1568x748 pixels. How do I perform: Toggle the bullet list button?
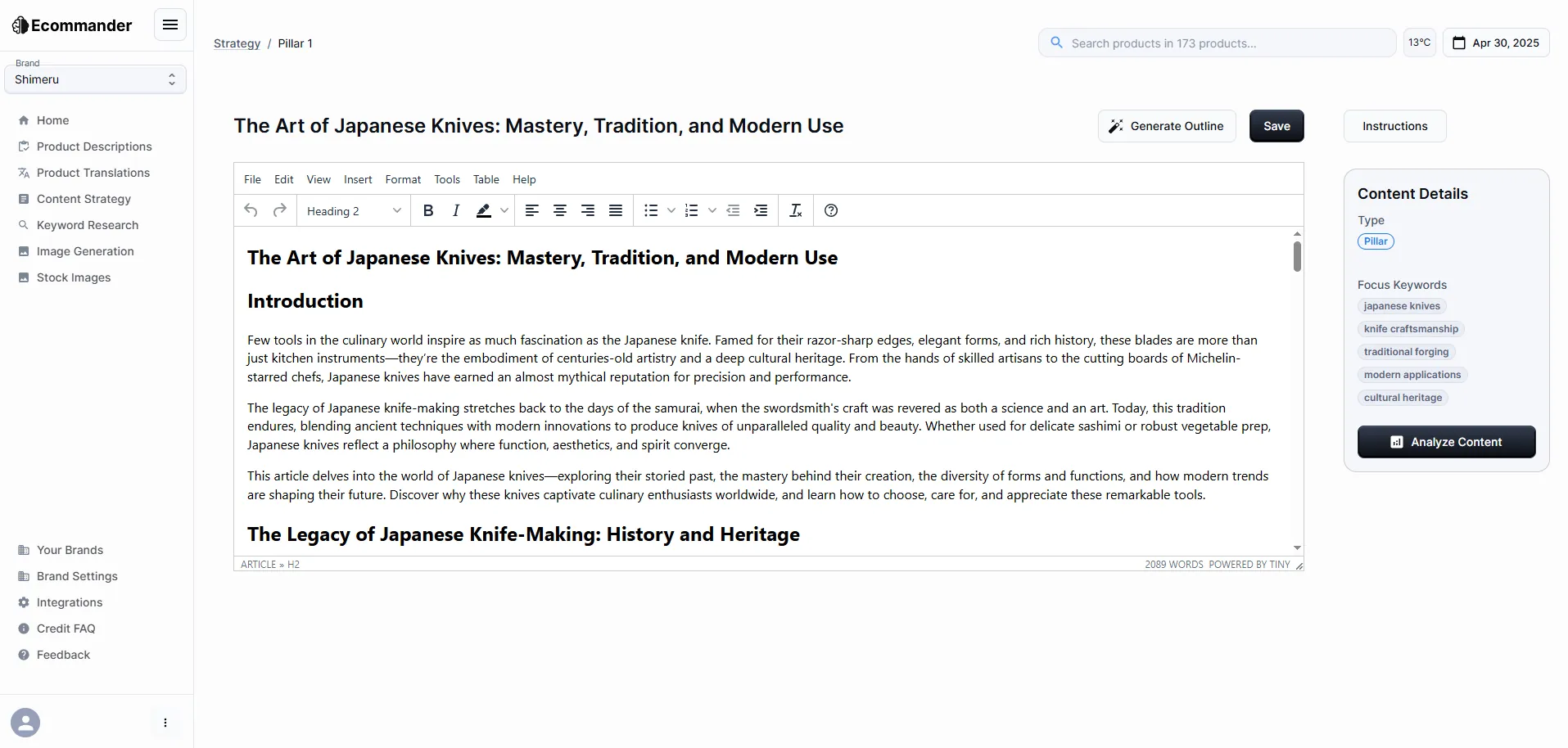tap(651, 210)
